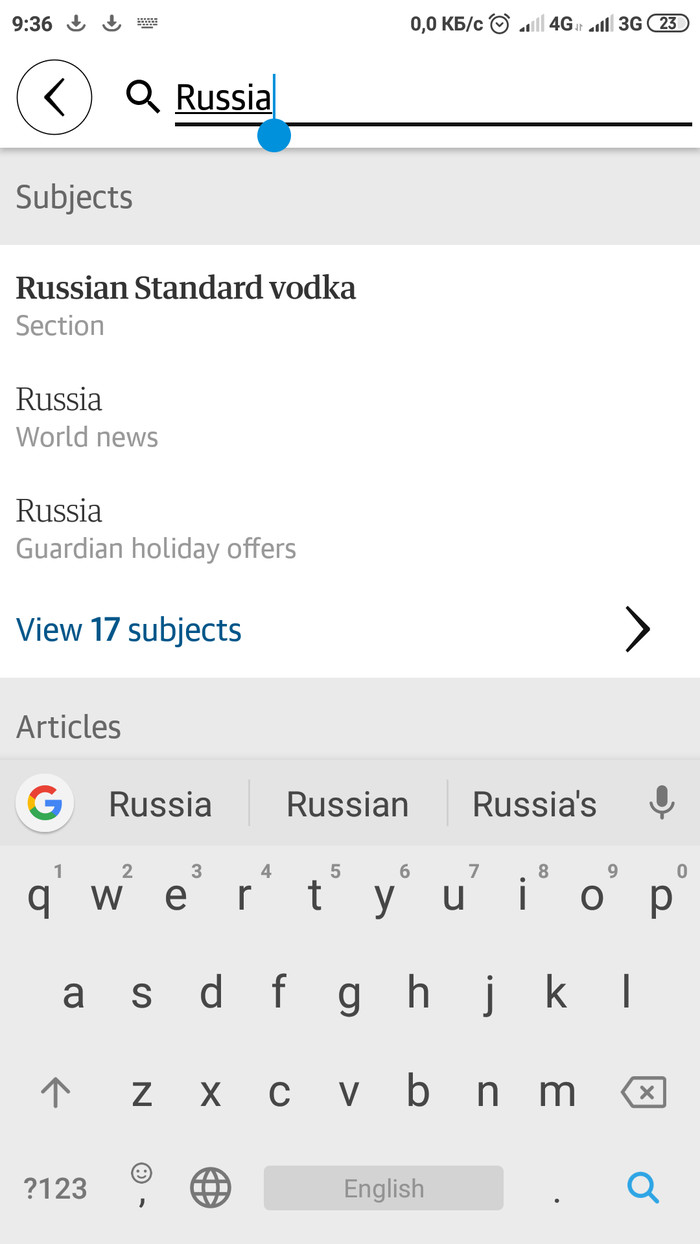Open Russian Standard vodka section
Screen dimensions: 700x1244
pos(186,304)
